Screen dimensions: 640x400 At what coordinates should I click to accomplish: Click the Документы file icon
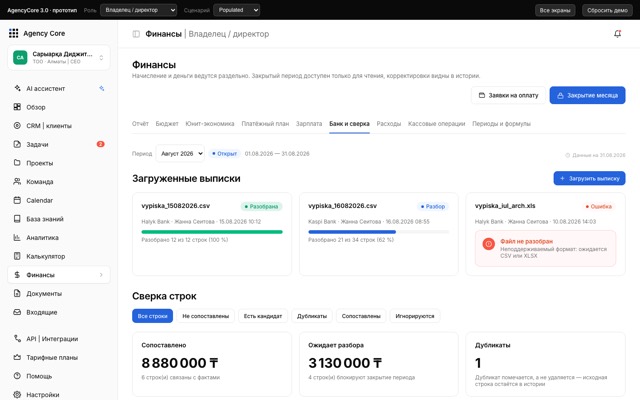(x=17, y=293)
